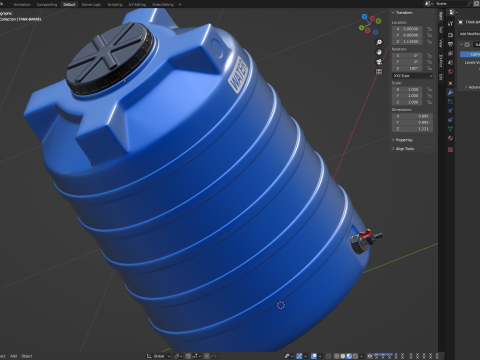Toggle lock on Rotation X
The width and height of the screenshot is (480, 360).
pos(430,56)
